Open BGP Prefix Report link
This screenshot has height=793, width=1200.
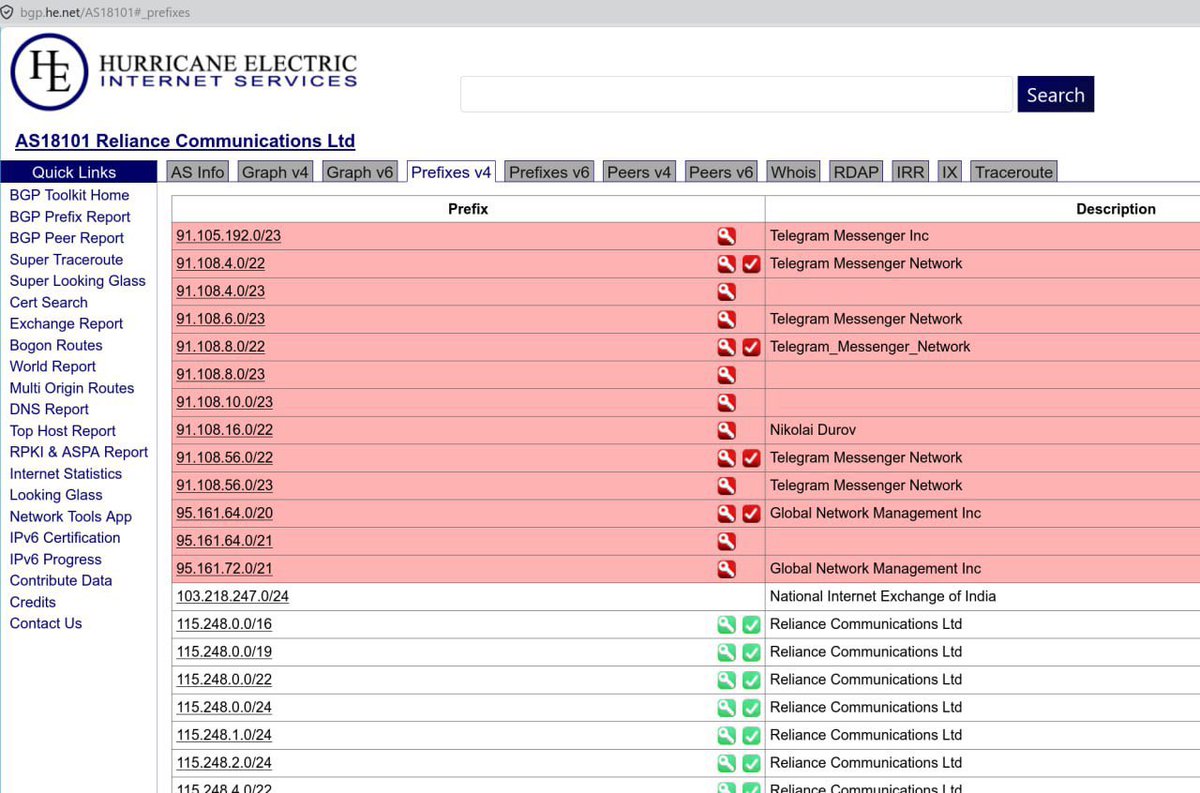[70, 217]
